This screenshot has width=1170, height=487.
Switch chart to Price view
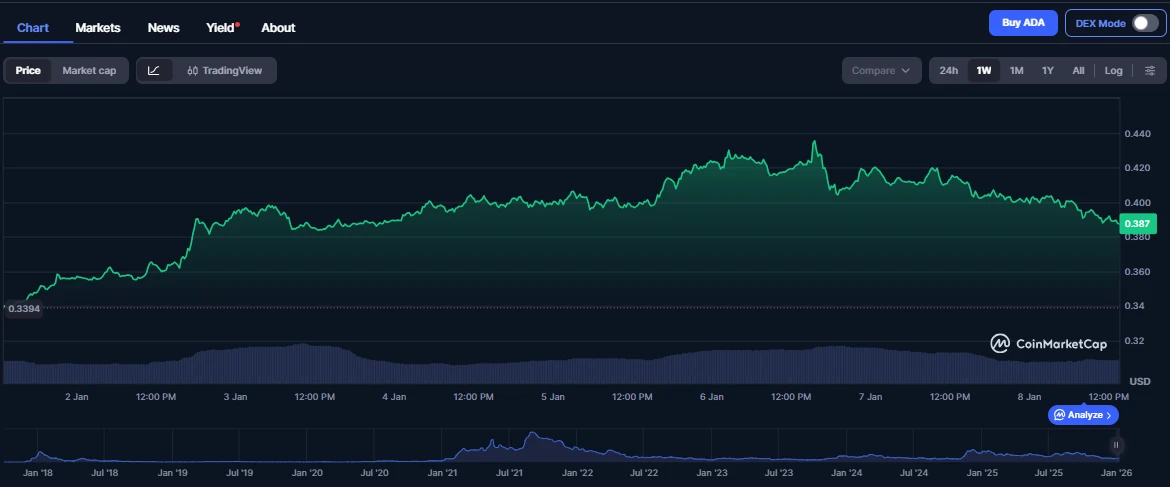(28, 70)
